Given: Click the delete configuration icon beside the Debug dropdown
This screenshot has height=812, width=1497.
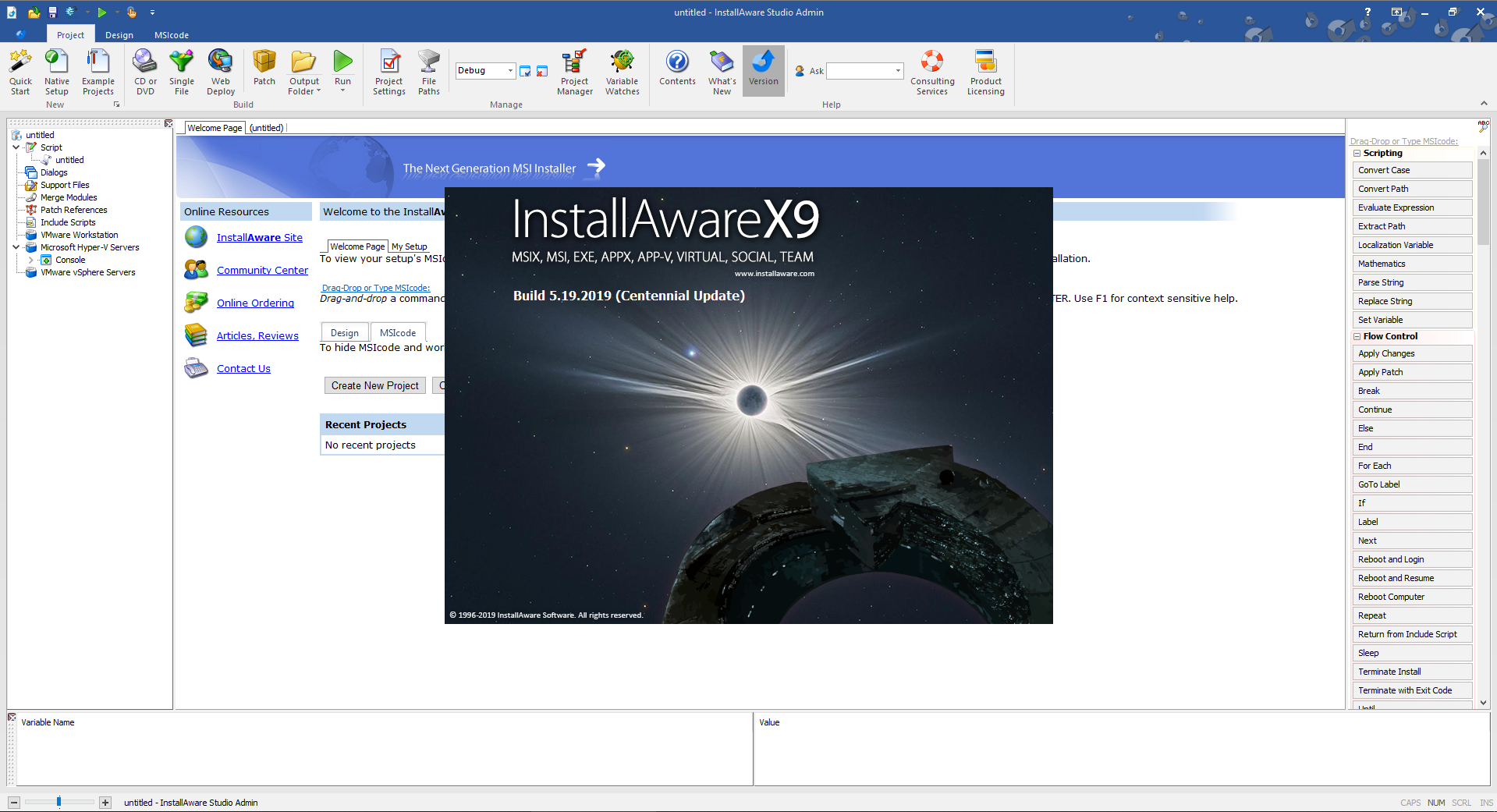Looking at the screenshot, I should [x=542, y=71].
